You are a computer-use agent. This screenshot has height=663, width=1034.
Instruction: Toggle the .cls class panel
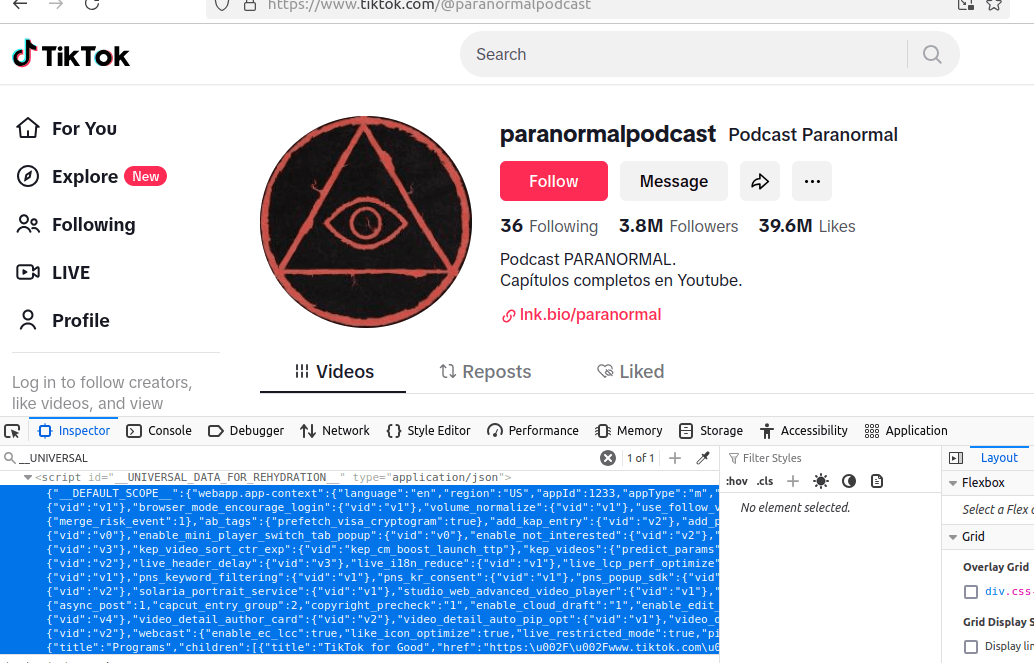[x=765, y=481]
